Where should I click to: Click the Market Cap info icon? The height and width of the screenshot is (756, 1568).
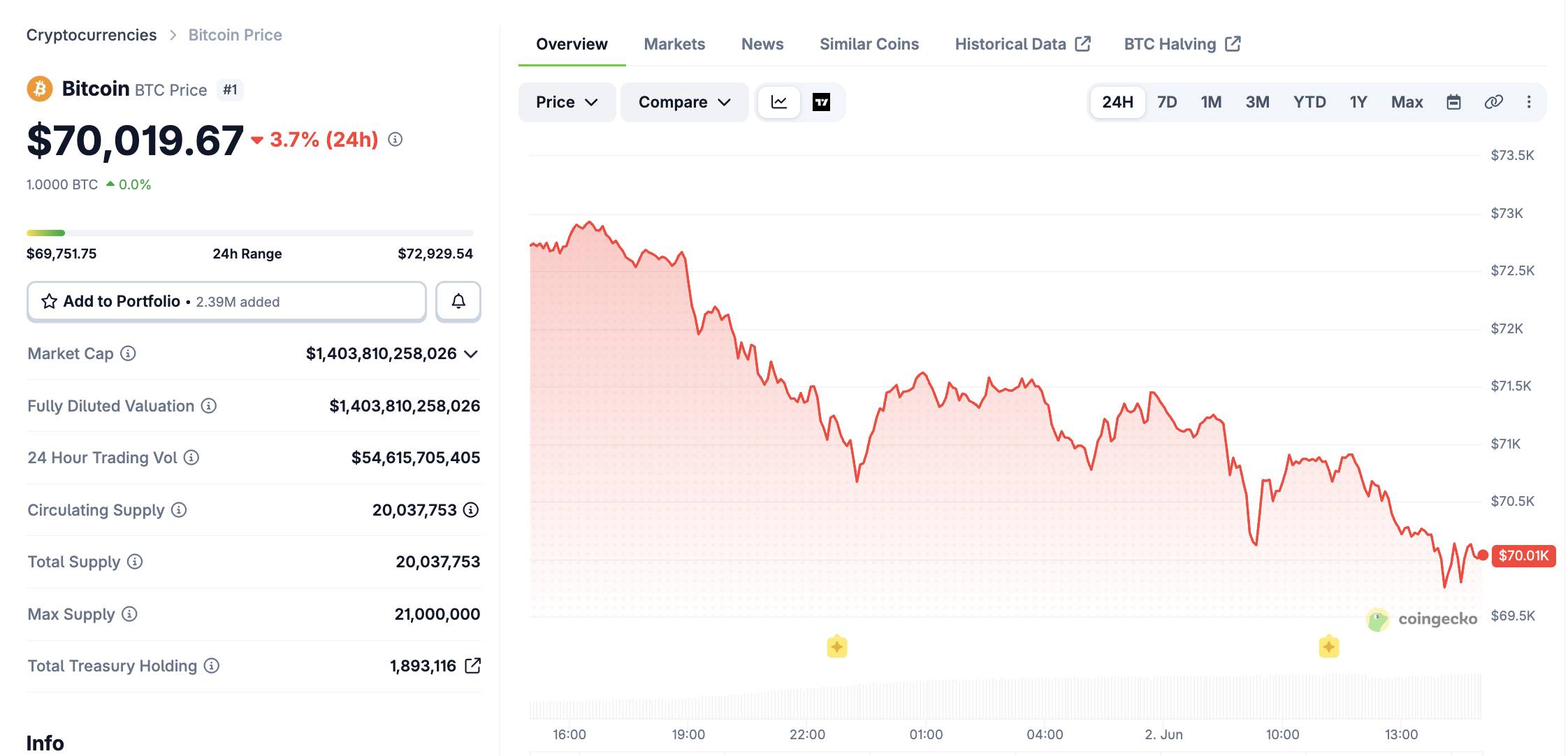tap(128, 354)
